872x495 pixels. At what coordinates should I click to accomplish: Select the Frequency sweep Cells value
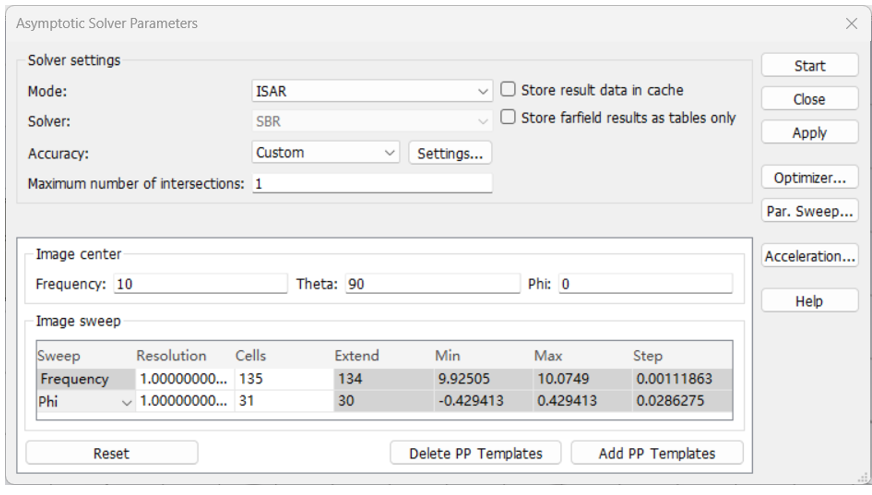point(280,379)
